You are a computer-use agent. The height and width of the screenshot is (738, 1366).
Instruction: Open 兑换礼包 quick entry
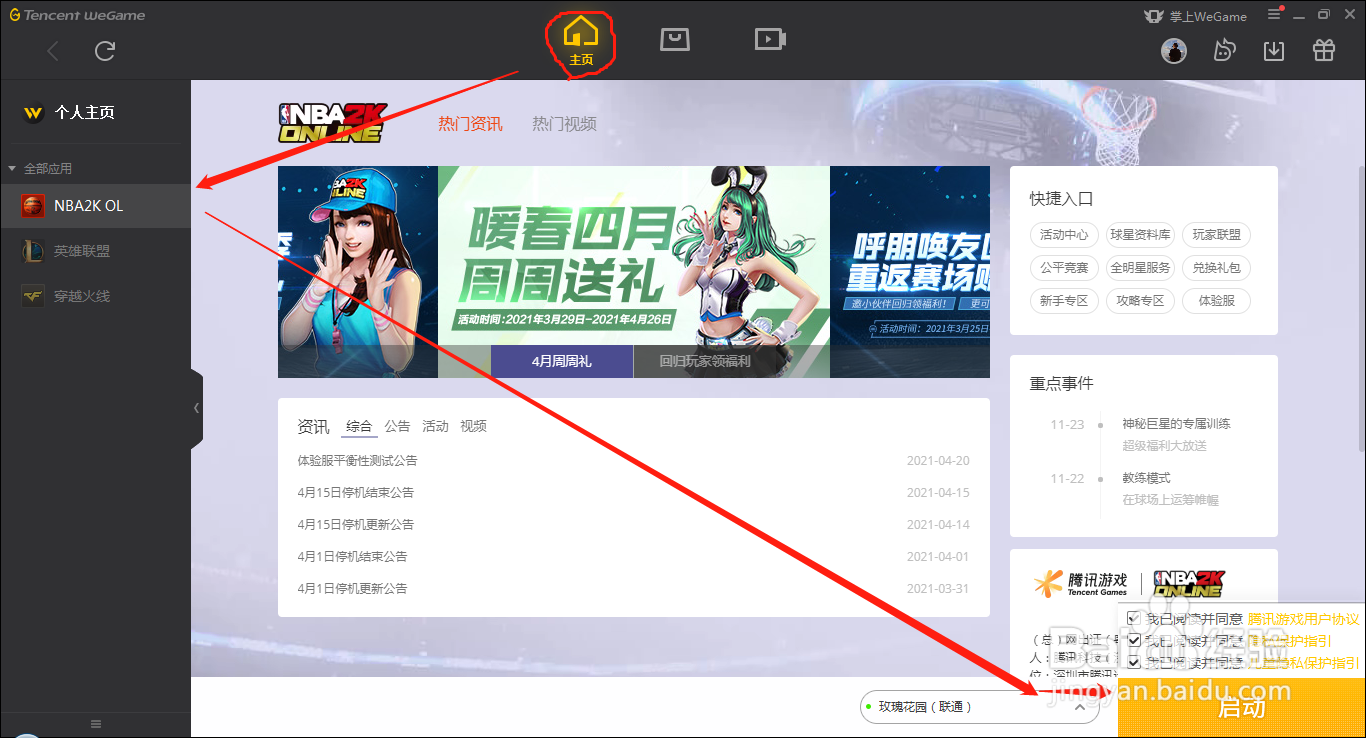(1217, 268)
